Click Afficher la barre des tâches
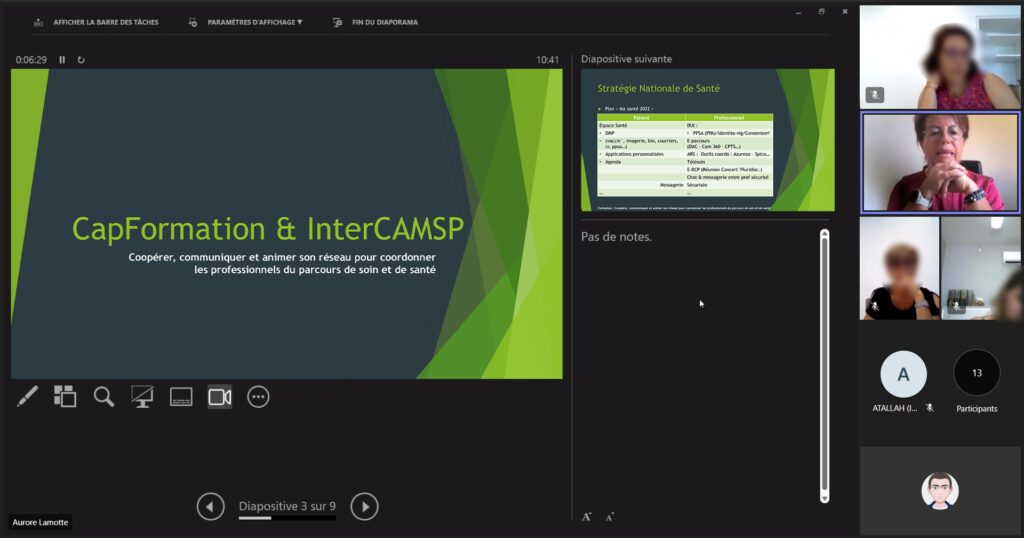Screen dimensions: 1024x538 97,22
